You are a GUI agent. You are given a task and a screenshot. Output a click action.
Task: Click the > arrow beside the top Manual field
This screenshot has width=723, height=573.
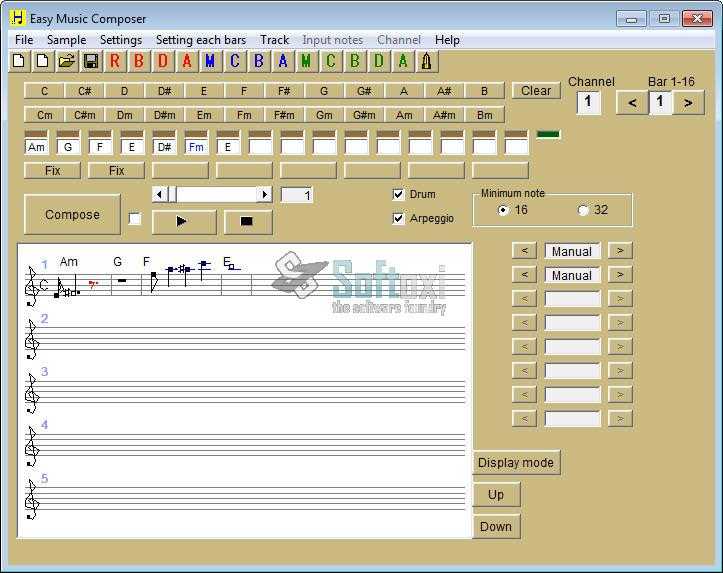[x=620, y=251]
